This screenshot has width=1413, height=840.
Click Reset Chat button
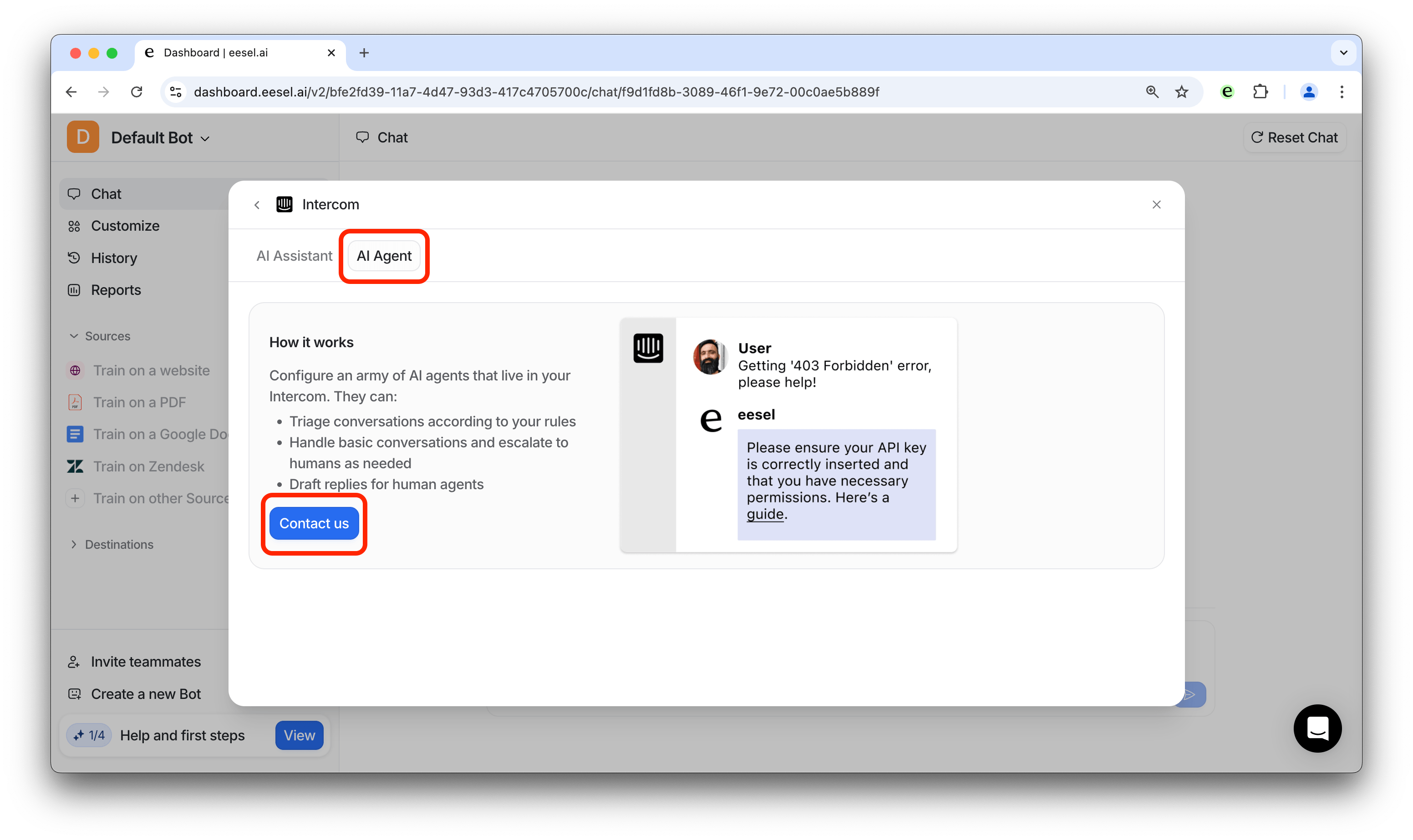[1294, 137]
